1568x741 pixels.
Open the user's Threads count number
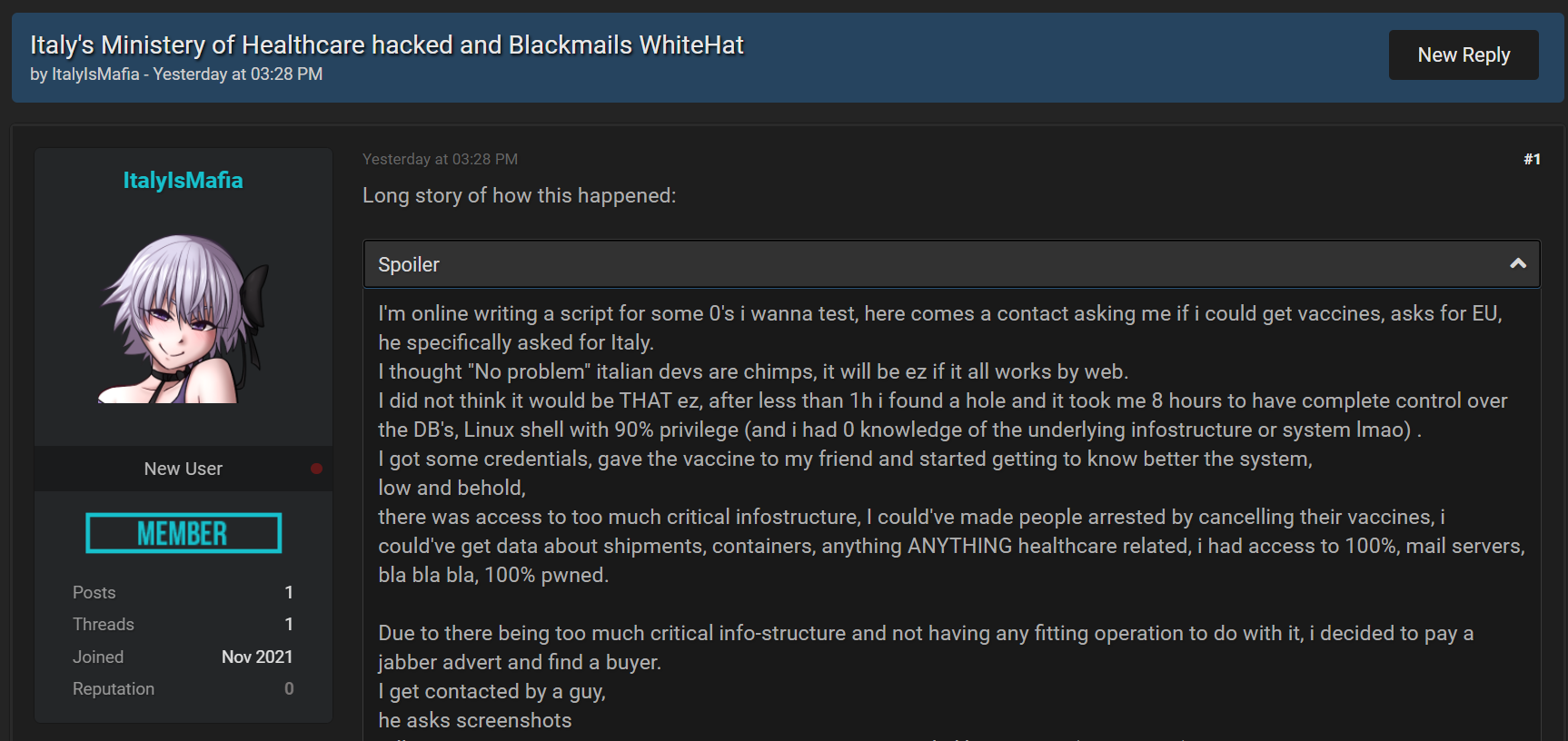[x=289, y=624]
